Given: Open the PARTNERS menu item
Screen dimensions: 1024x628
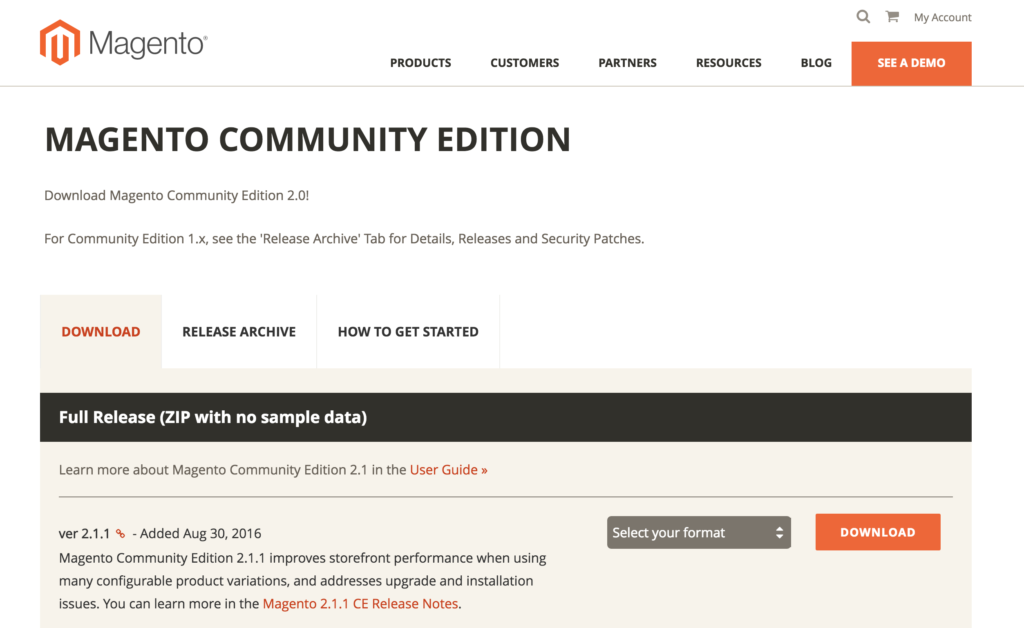Looking at the screenshot, I should [627, 62].
